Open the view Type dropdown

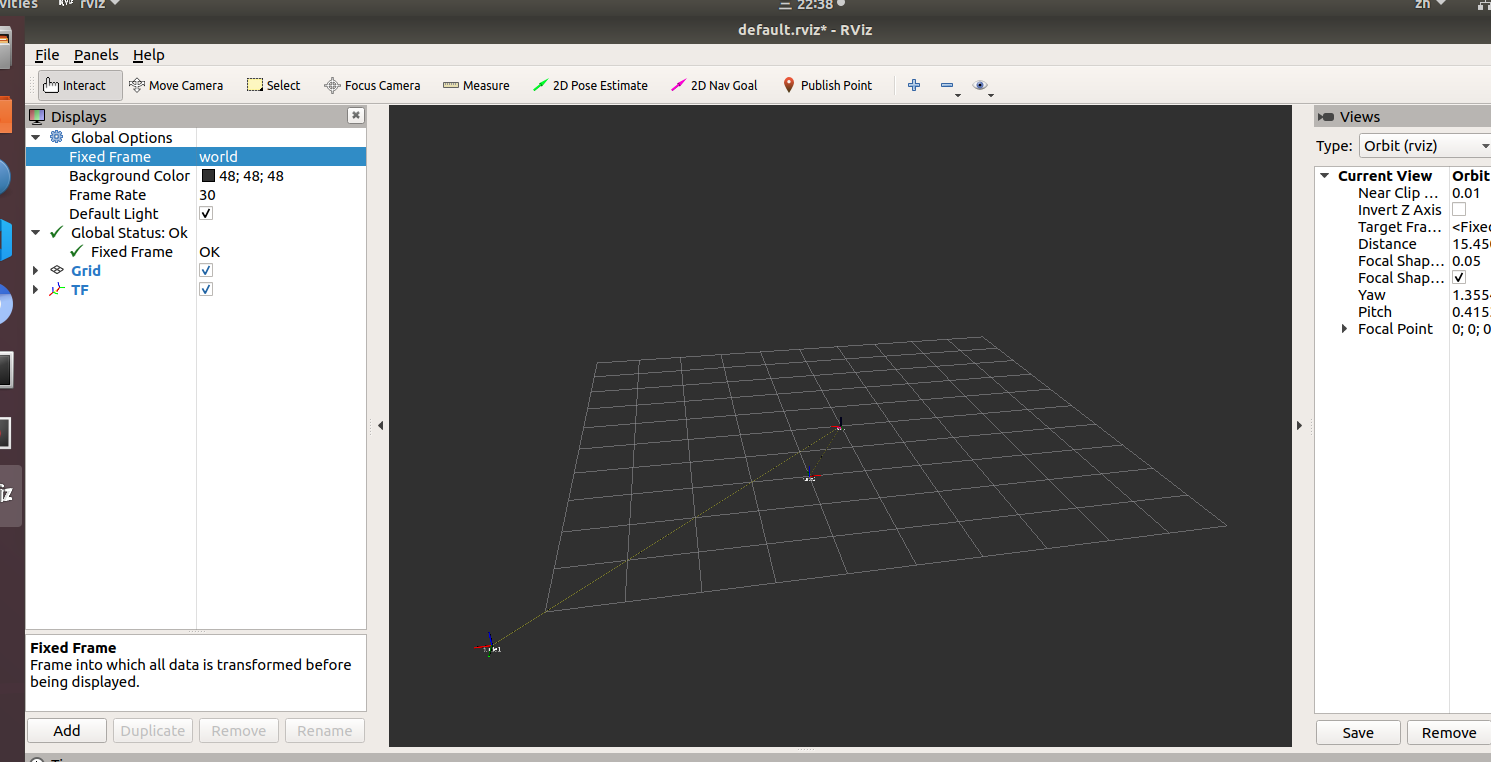[x=1425, y=146]
